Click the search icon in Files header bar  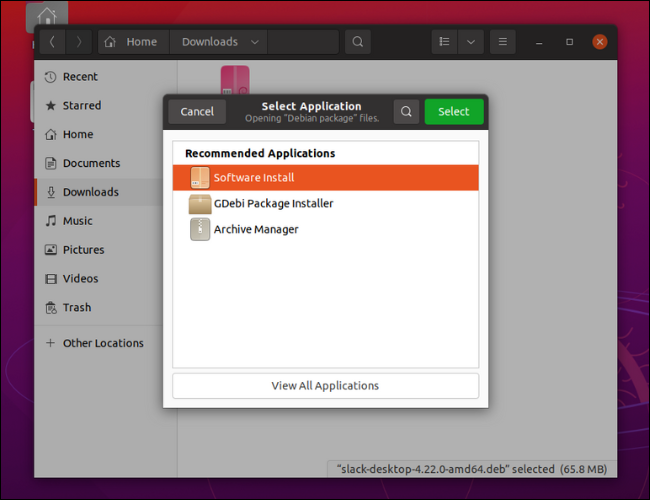(x=357, y=42)
